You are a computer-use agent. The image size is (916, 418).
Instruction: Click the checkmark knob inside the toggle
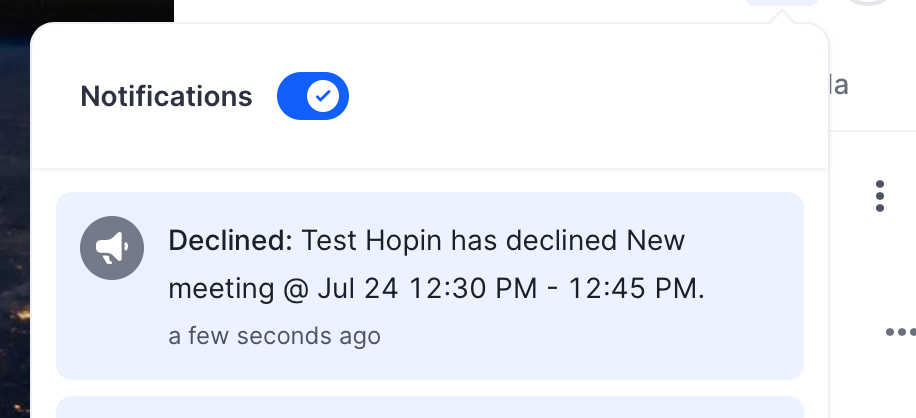click(323, 96)
